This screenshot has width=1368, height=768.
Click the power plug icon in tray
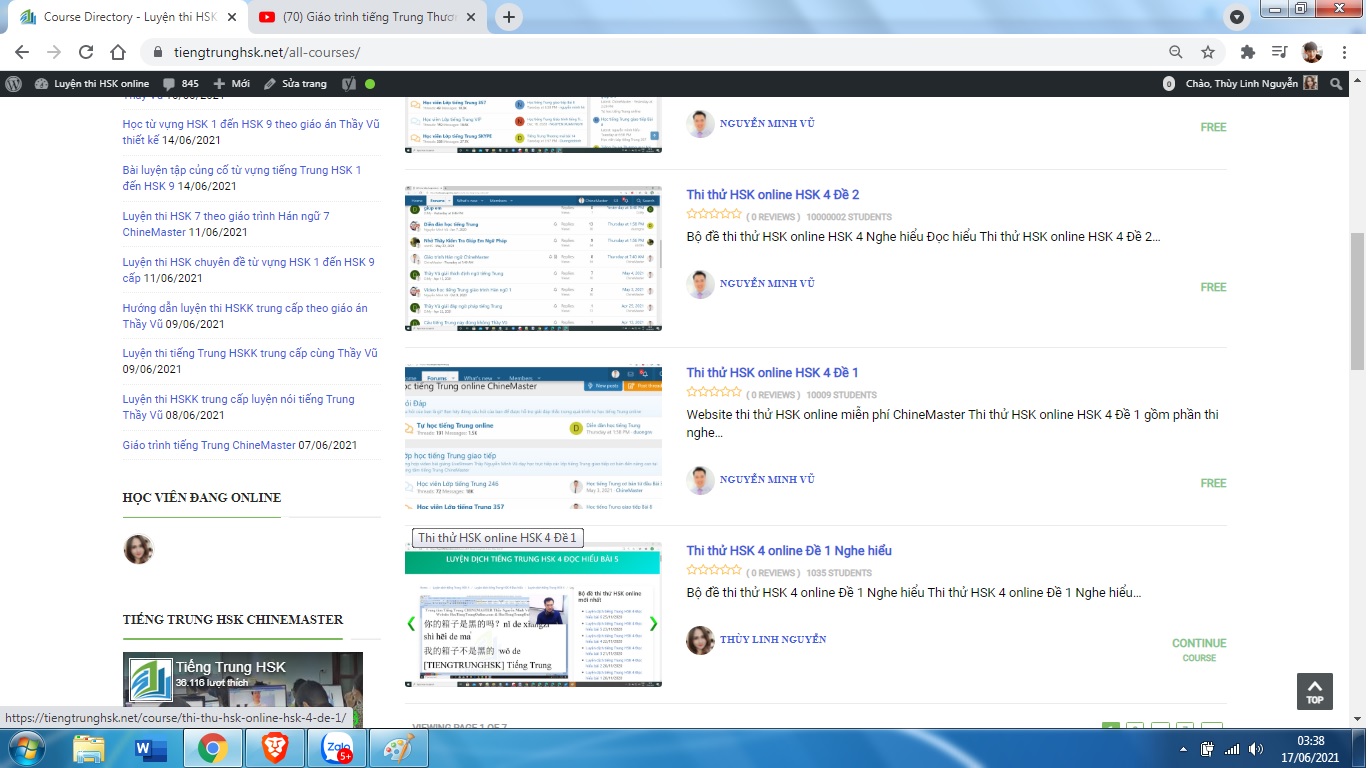[1208, 749]
